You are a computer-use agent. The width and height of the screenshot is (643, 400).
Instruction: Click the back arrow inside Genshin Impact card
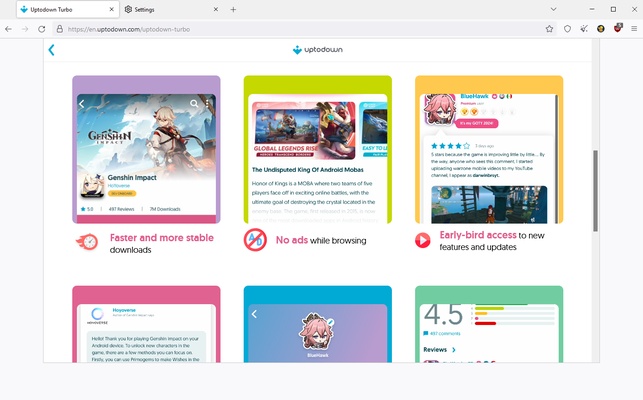[x=82, y=104]
